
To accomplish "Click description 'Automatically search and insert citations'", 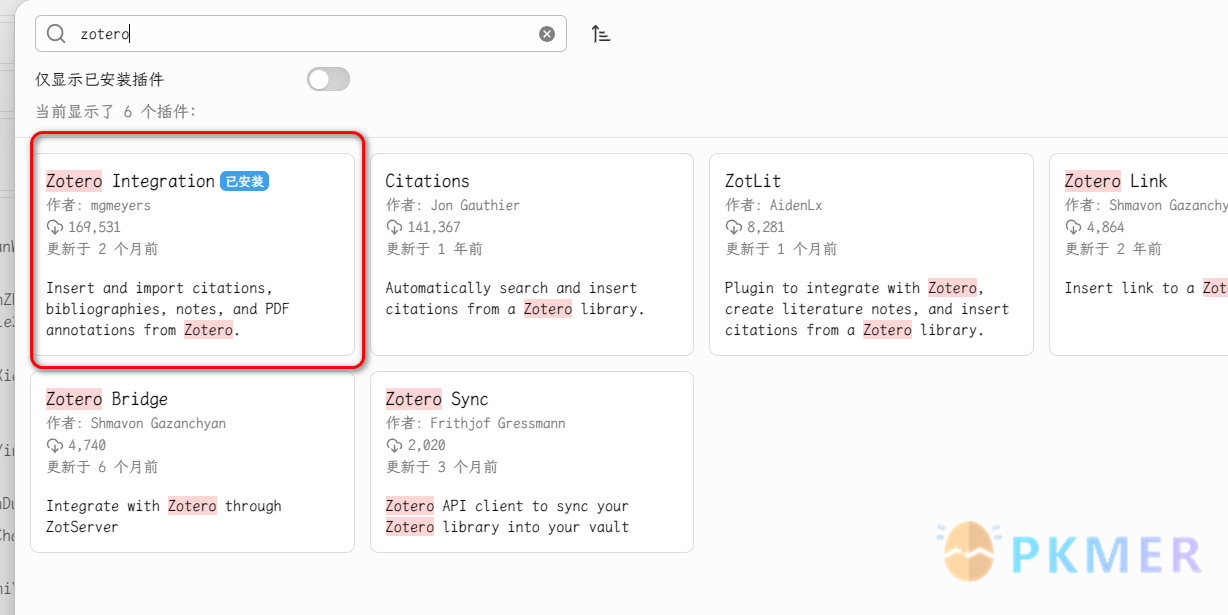I will coord(515,298).
